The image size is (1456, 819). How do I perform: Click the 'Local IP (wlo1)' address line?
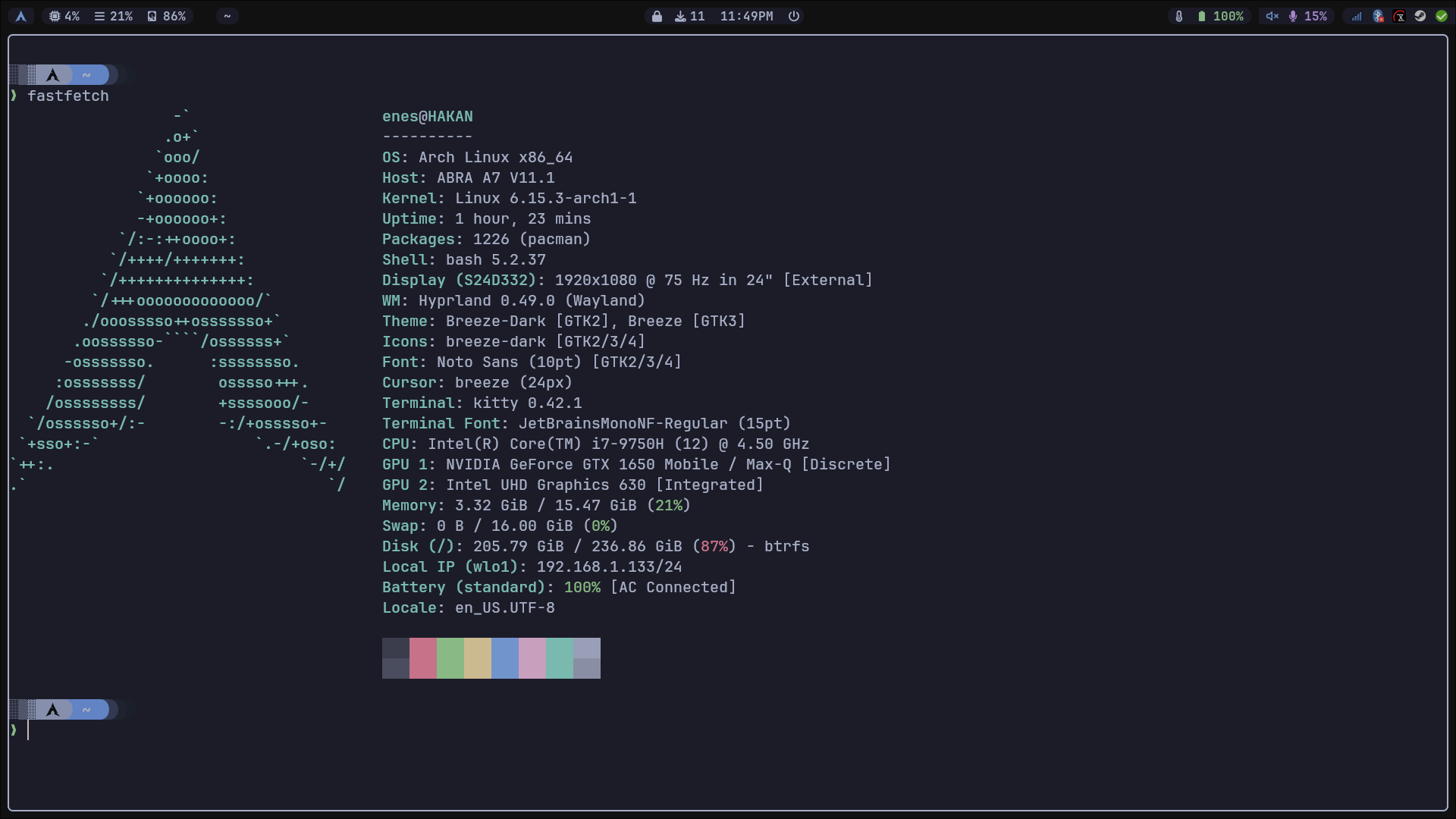(532, 567)
